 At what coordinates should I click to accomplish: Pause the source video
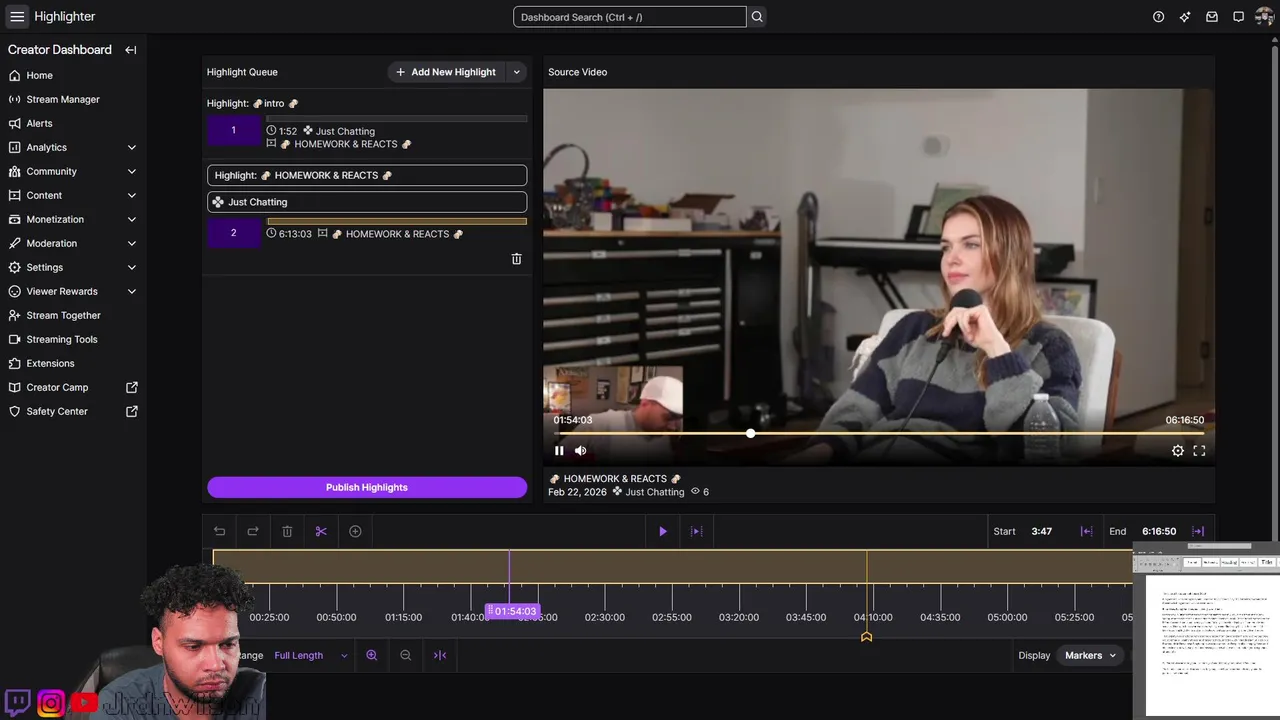(x=559, y=451)
